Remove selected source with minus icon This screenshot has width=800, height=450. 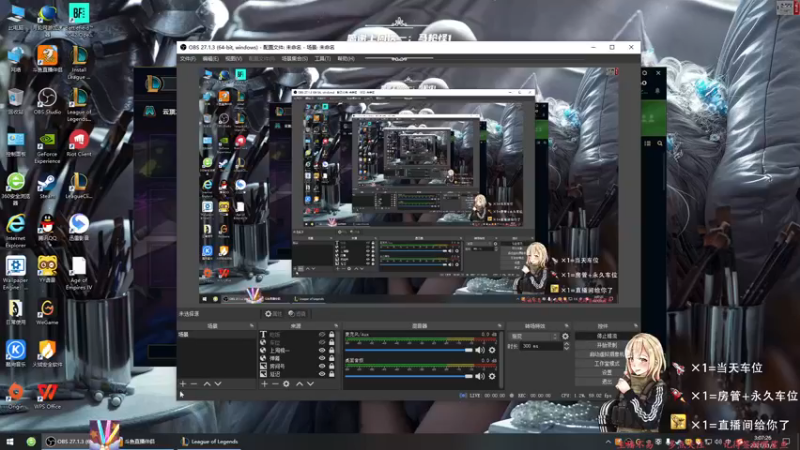[275, 384]
